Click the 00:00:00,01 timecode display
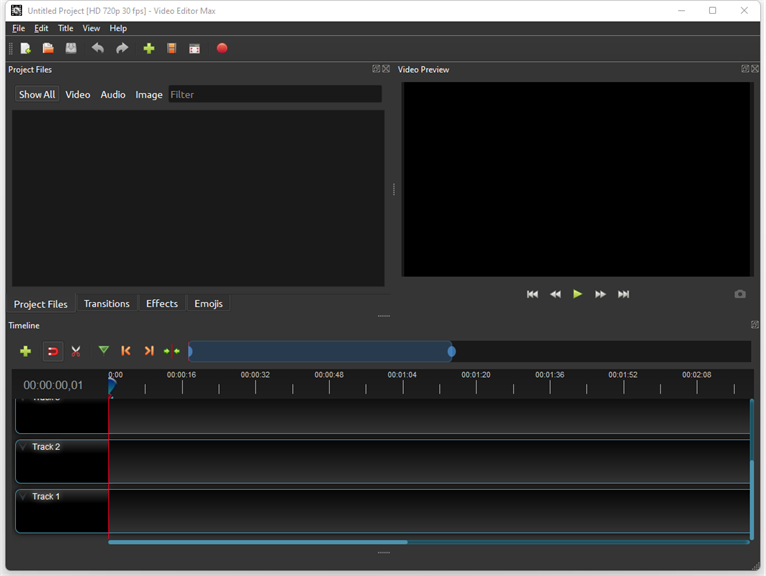The height and width of the screenshot is (576, 766). (x=53, y=385)
